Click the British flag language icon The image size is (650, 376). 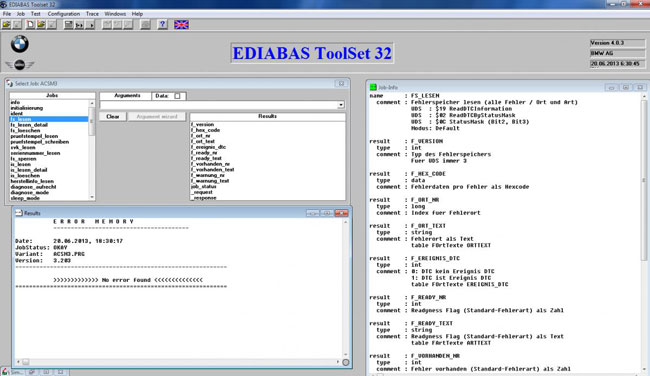pos(181,24)
